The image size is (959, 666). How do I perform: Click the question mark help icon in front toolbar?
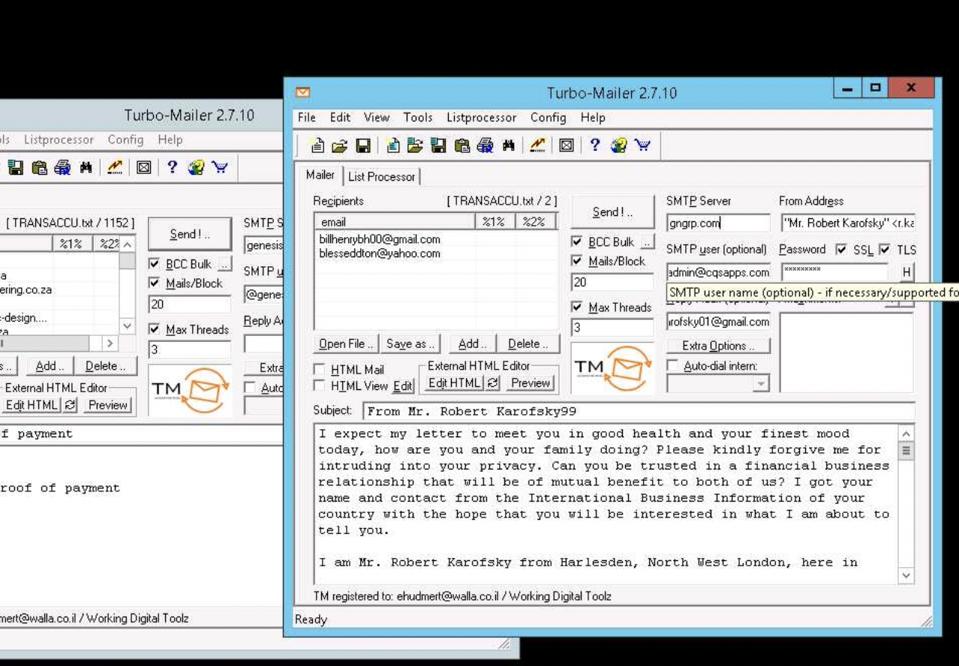pos(595,146)
